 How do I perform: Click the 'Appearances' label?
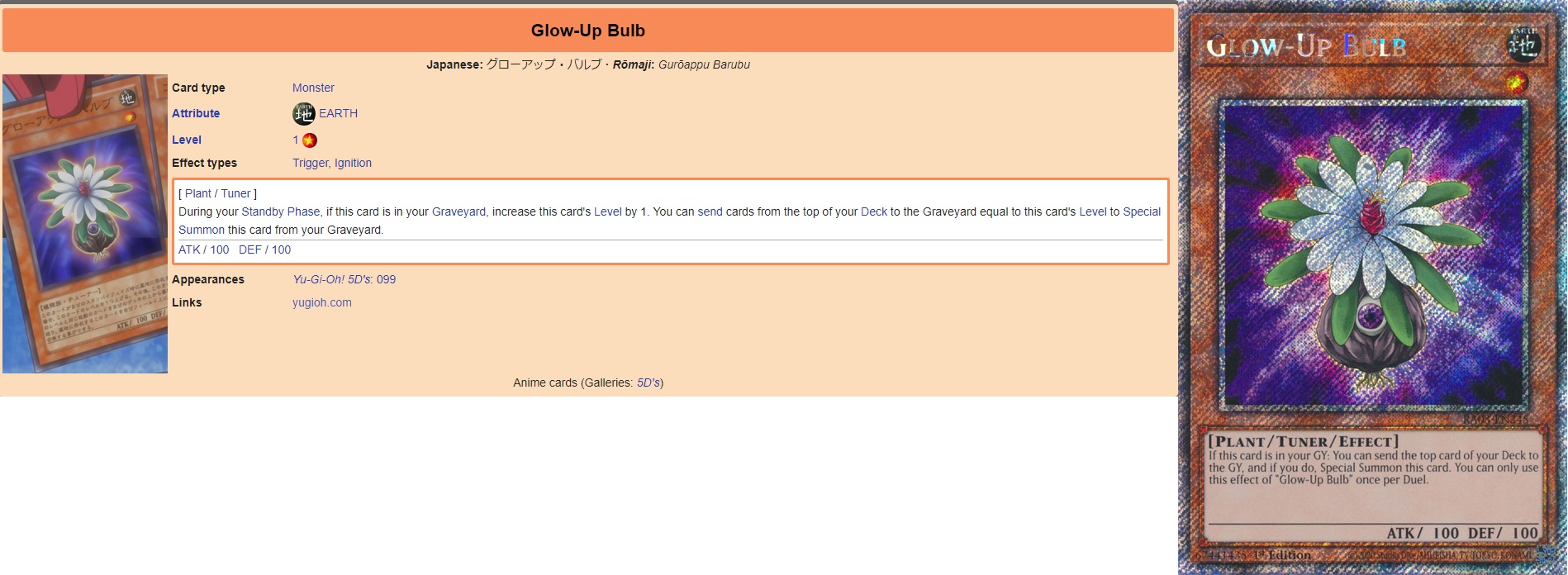208,279
